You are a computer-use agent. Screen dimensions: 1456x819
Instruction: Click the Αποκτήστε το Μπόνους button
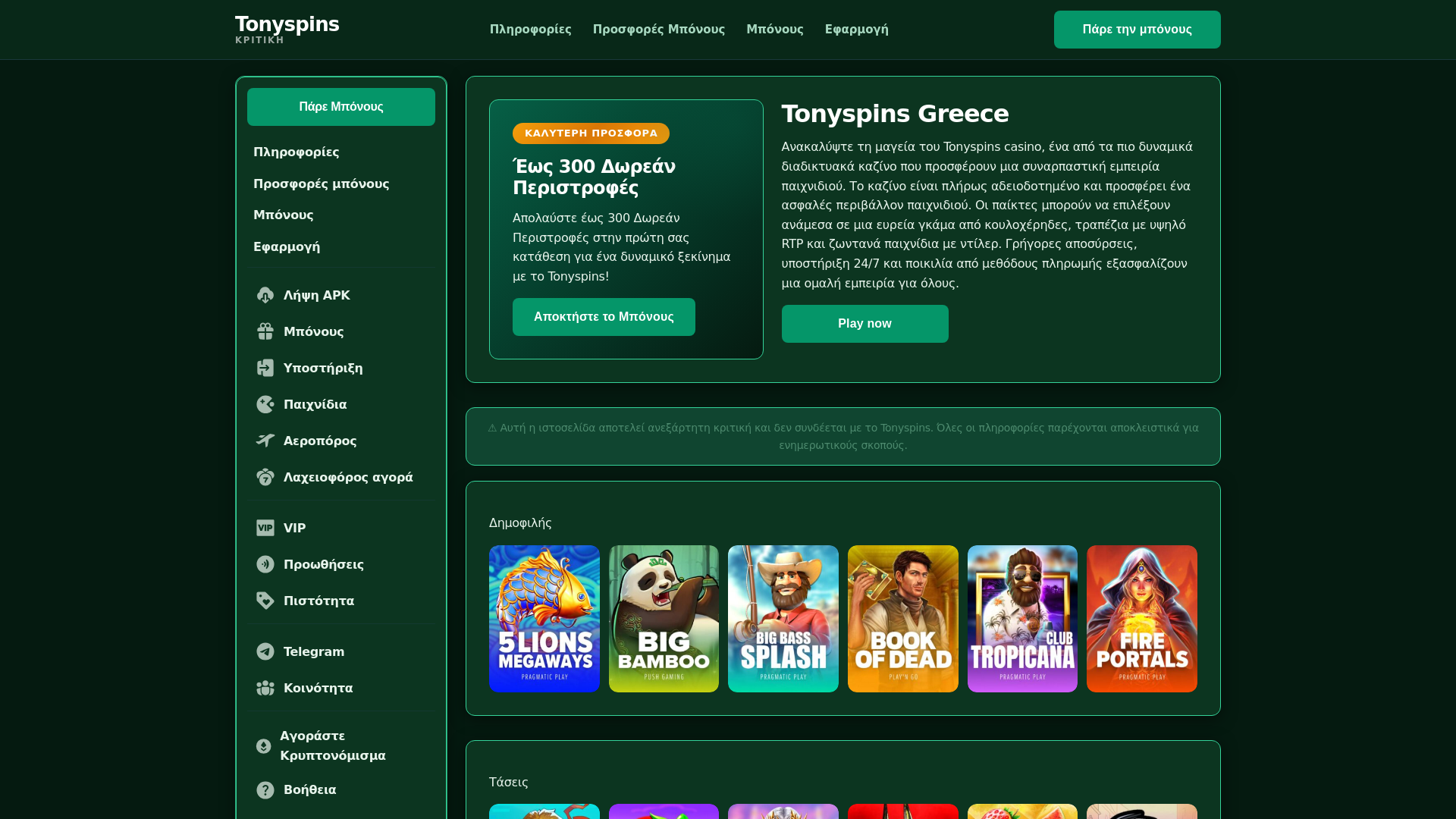pyautogui.click(x=604, y=317)
